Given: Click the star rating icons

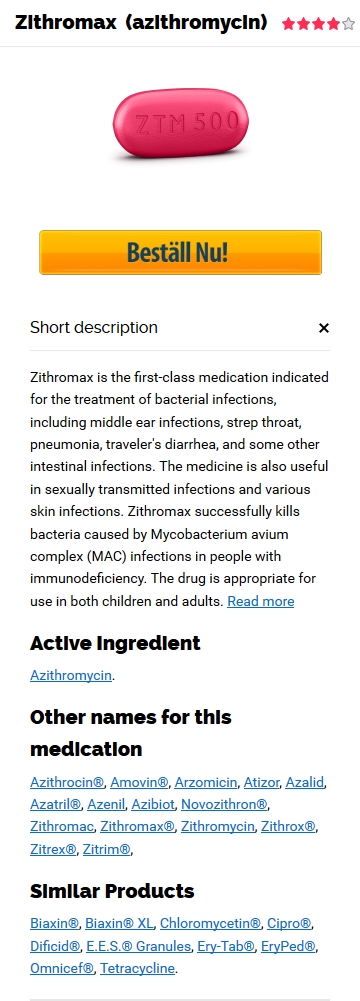Looking at the screenshot, I should pos(318,24).
